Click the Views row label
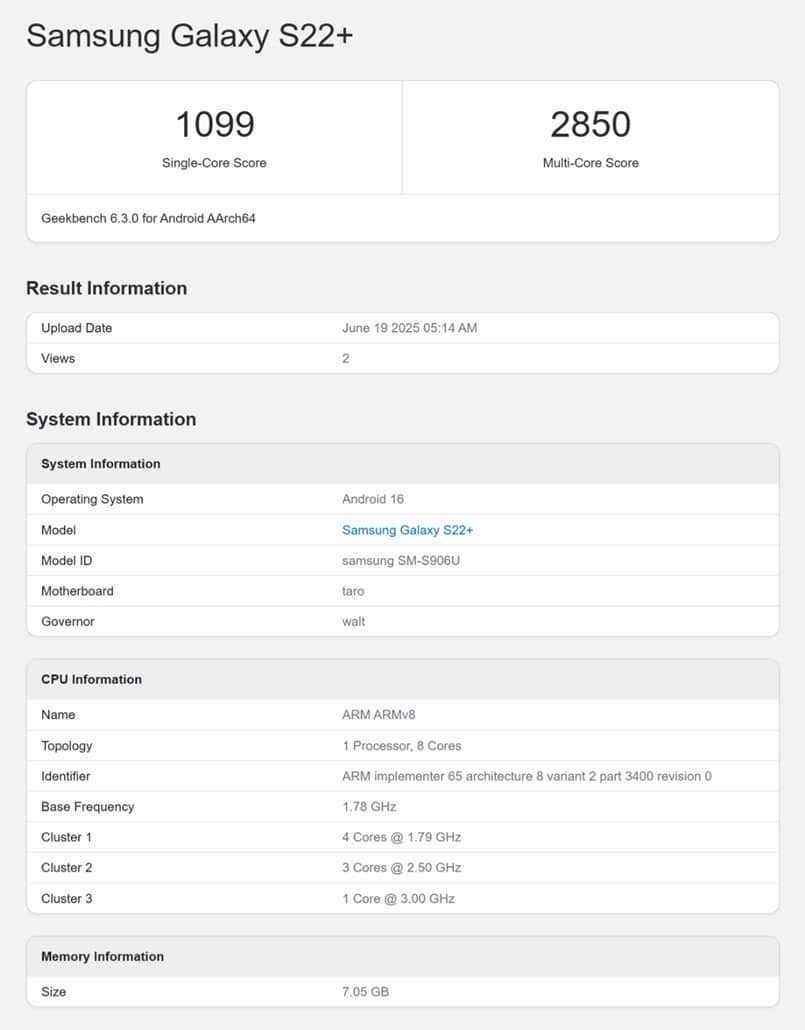 tap(58, 358)
